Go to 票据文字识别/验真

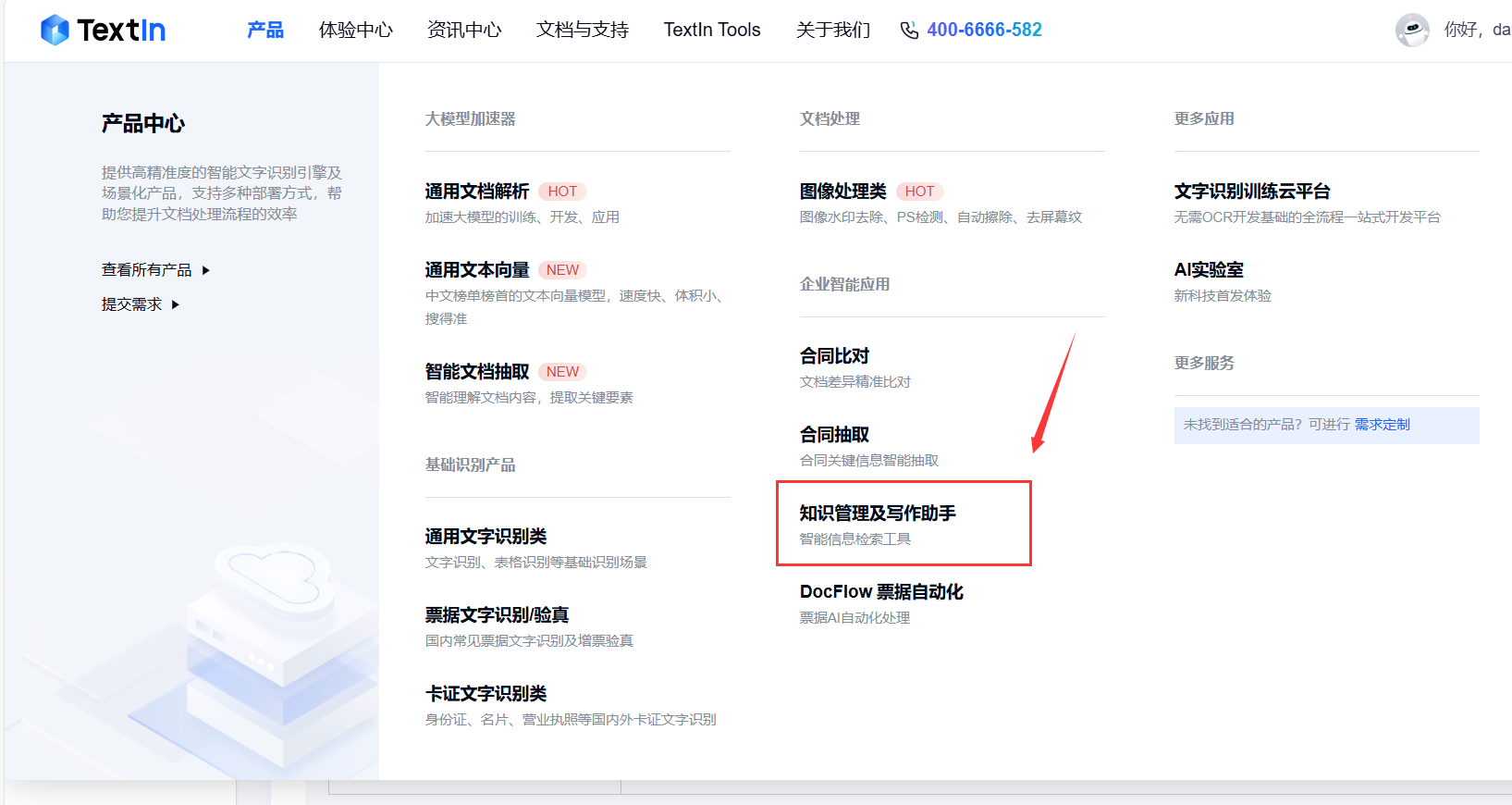pos(497,615)
